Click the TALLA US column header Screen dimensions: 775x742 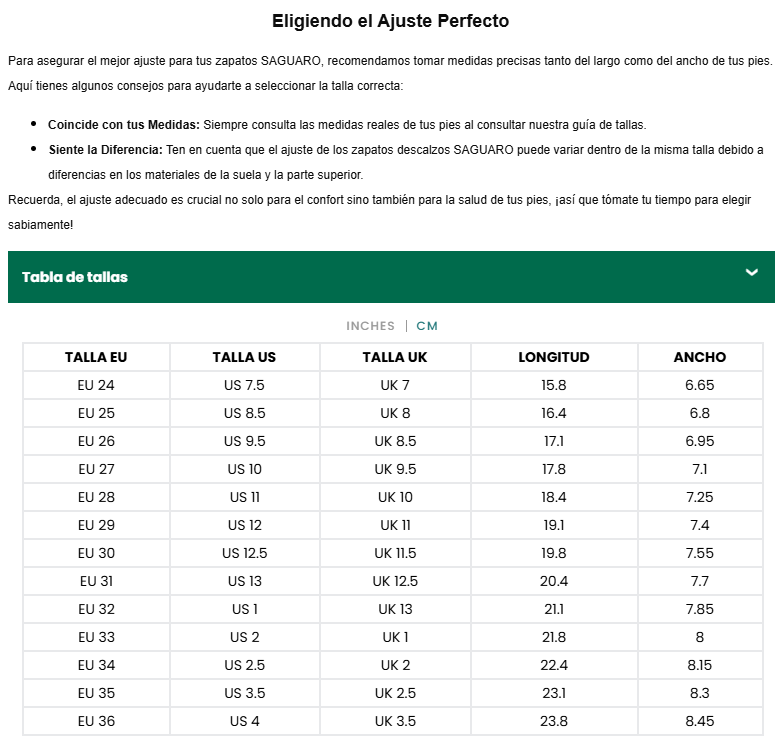244,357
